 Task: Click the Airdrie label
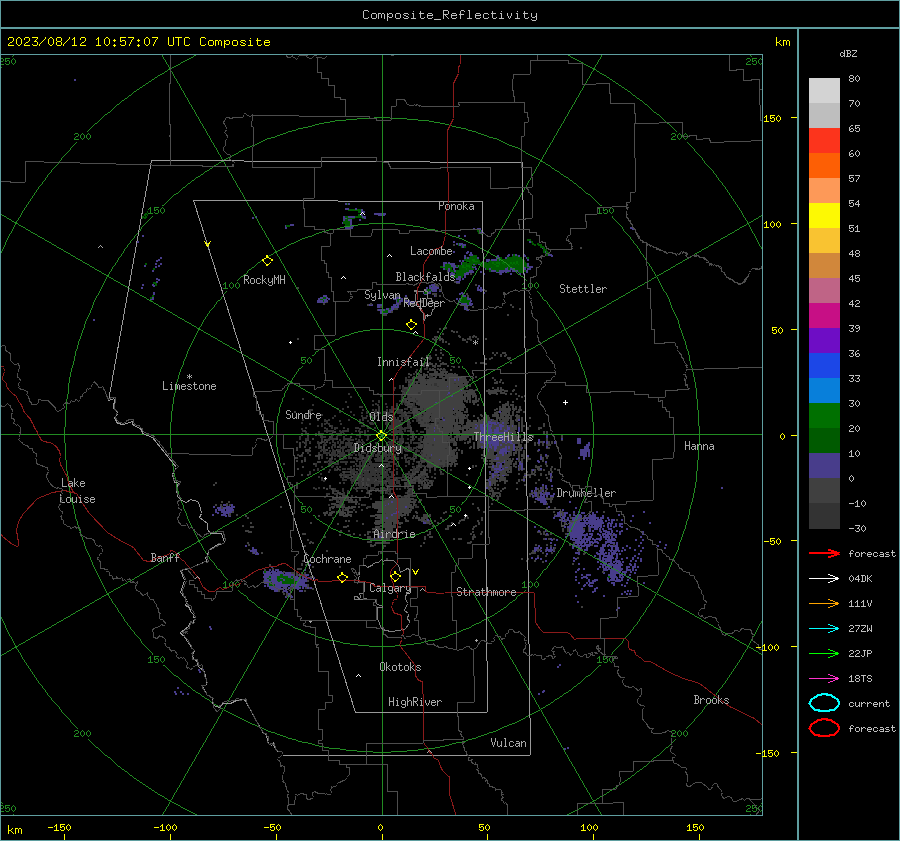click(394, 534)
